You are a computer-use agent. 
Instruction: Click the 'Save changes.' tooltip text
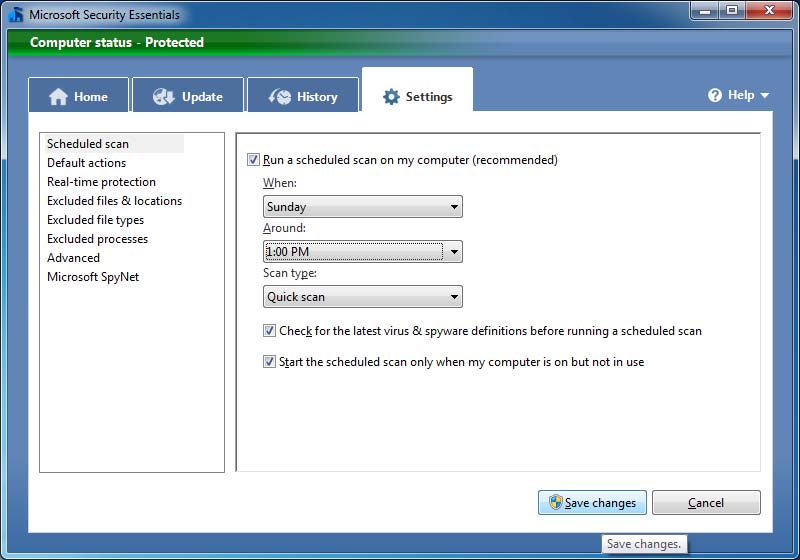[644, 544]
